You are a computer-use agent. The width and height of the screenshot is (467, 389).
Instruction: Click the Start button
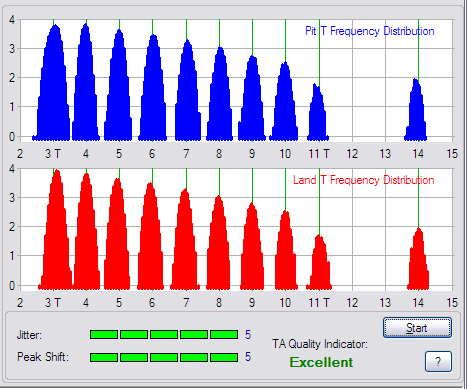click(417, 328)
